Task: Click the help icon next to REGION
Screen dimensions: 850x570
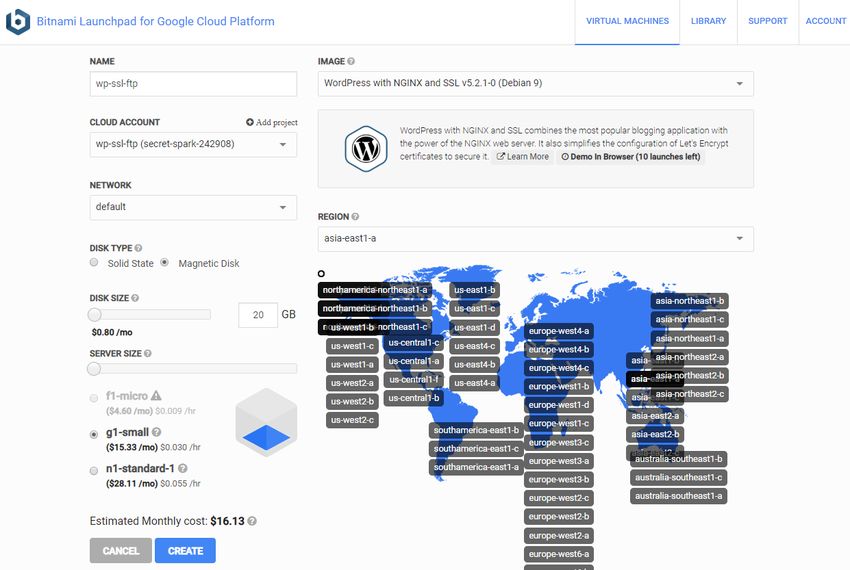Action: click(x=355, y=216)
